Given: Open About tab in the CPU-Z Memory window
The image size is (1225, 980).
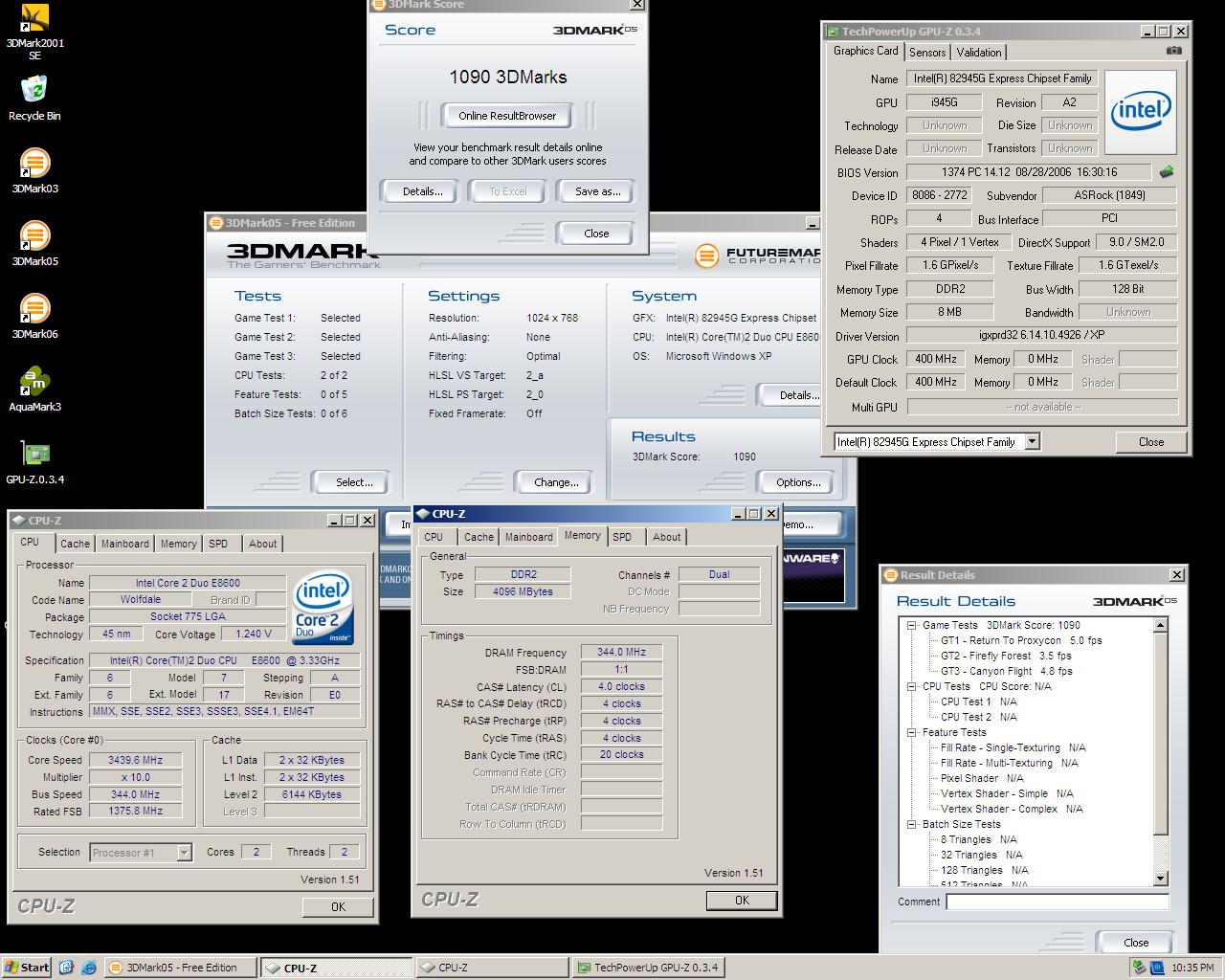Looking at the screenshot, I should click(x=667, y=537).
